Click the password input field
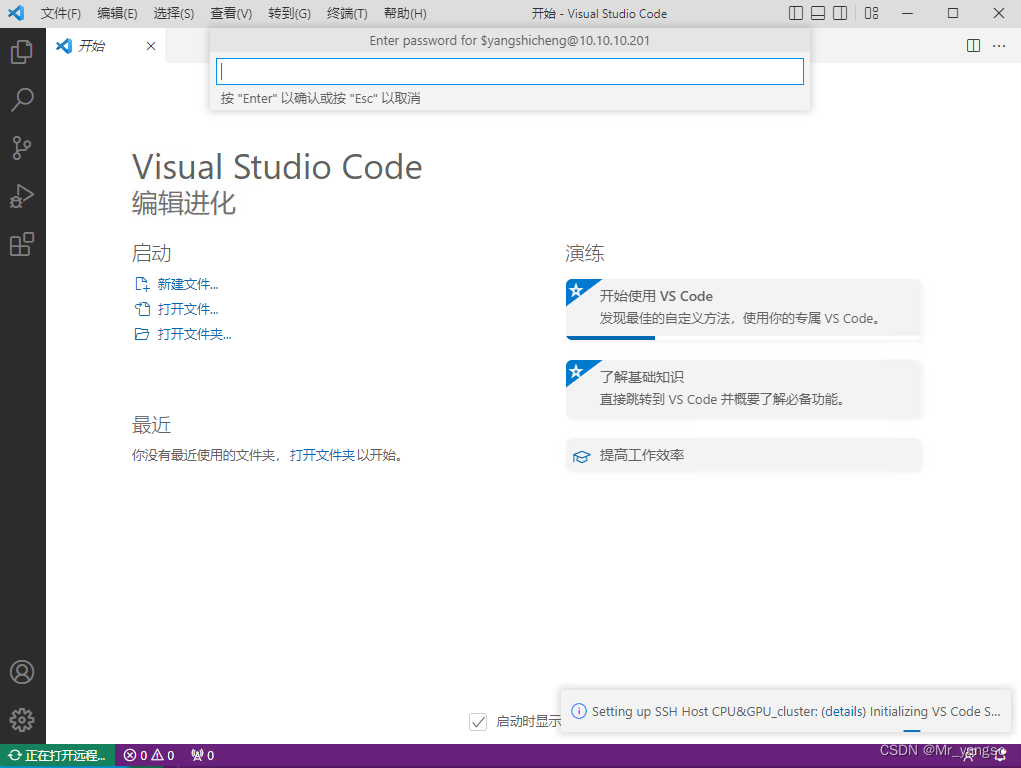This screenshot has width=1021, height=768. 510,71
